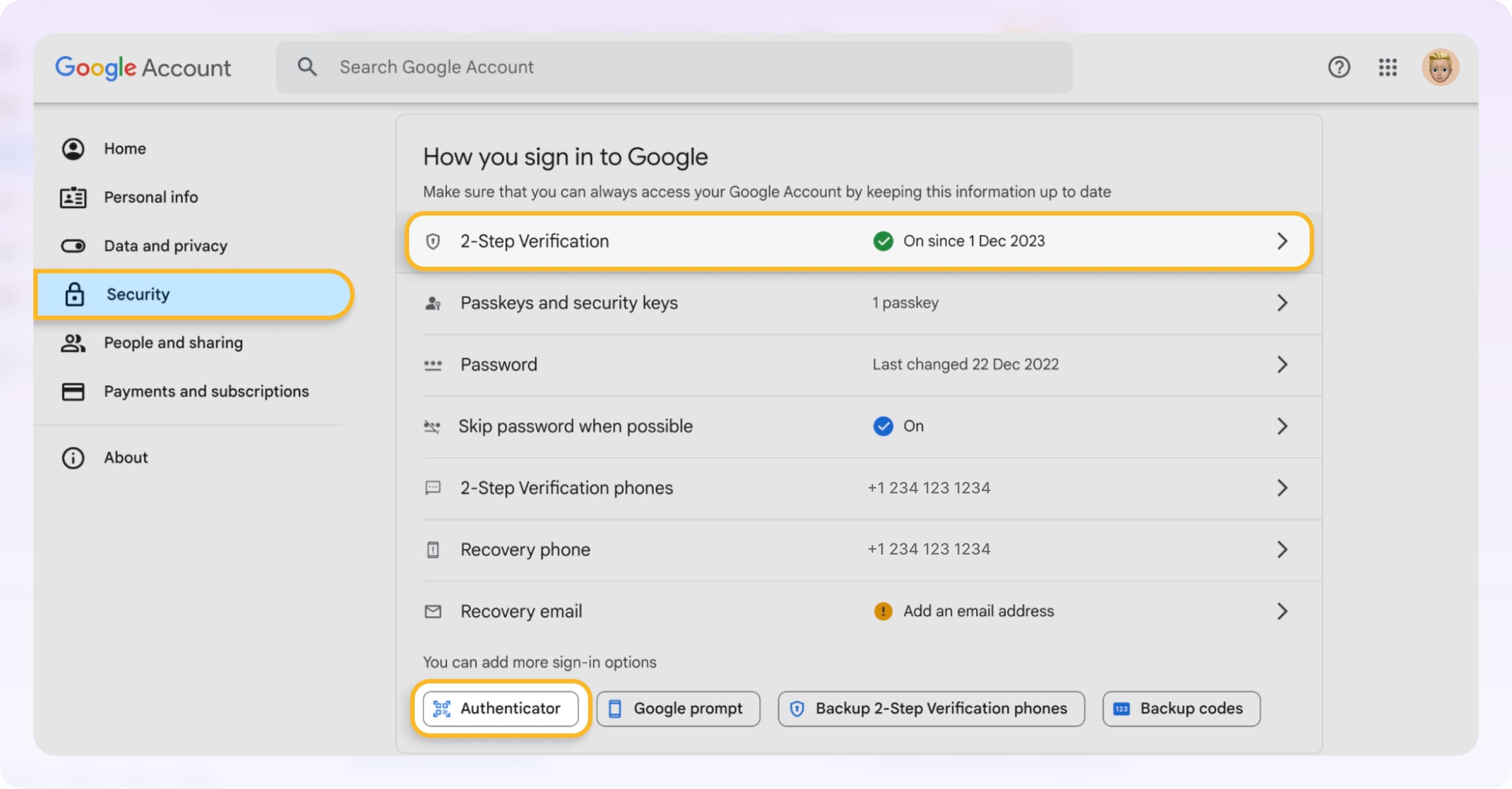
Task: Select the Security lock icon in sidebar
Action: (74, 294)
